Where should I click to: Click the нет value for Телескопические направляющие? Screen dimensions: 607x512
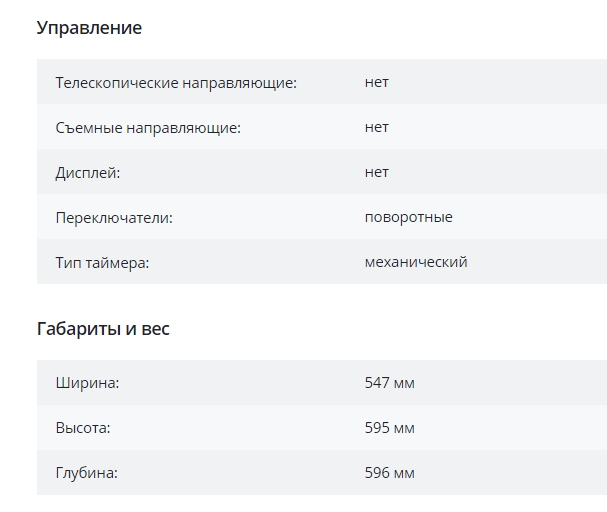pos(377,83)
